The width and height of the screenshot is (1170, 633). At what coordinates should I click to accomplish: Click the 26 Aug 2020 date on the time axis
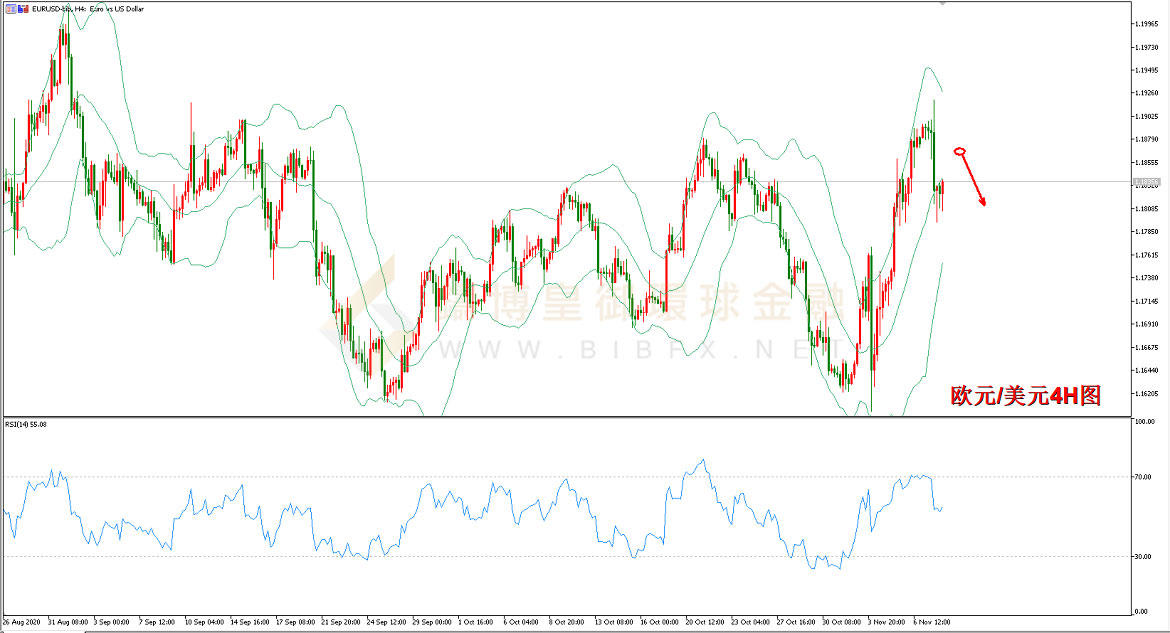click(x=22, y=621)
